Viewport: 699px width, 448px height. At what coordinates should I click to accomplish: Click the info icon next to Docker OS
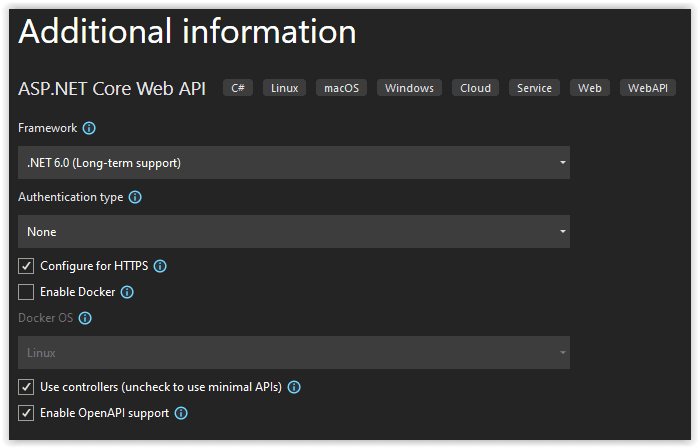tap(85, 318)
